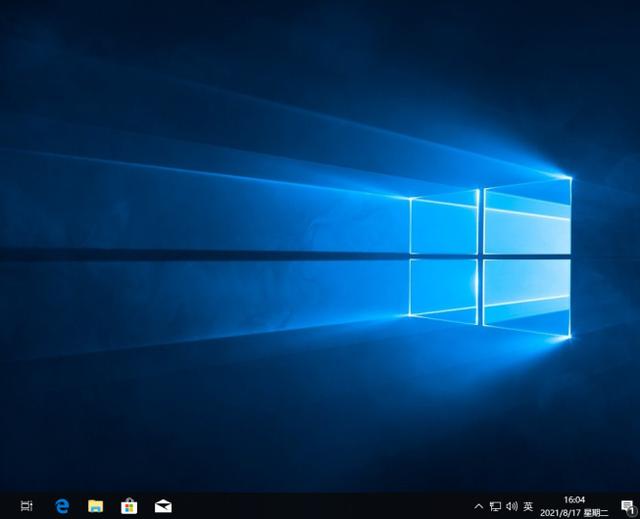
Task: Open File Explorer folder icon
Action: pyautogui.click(x=95, y=506)
